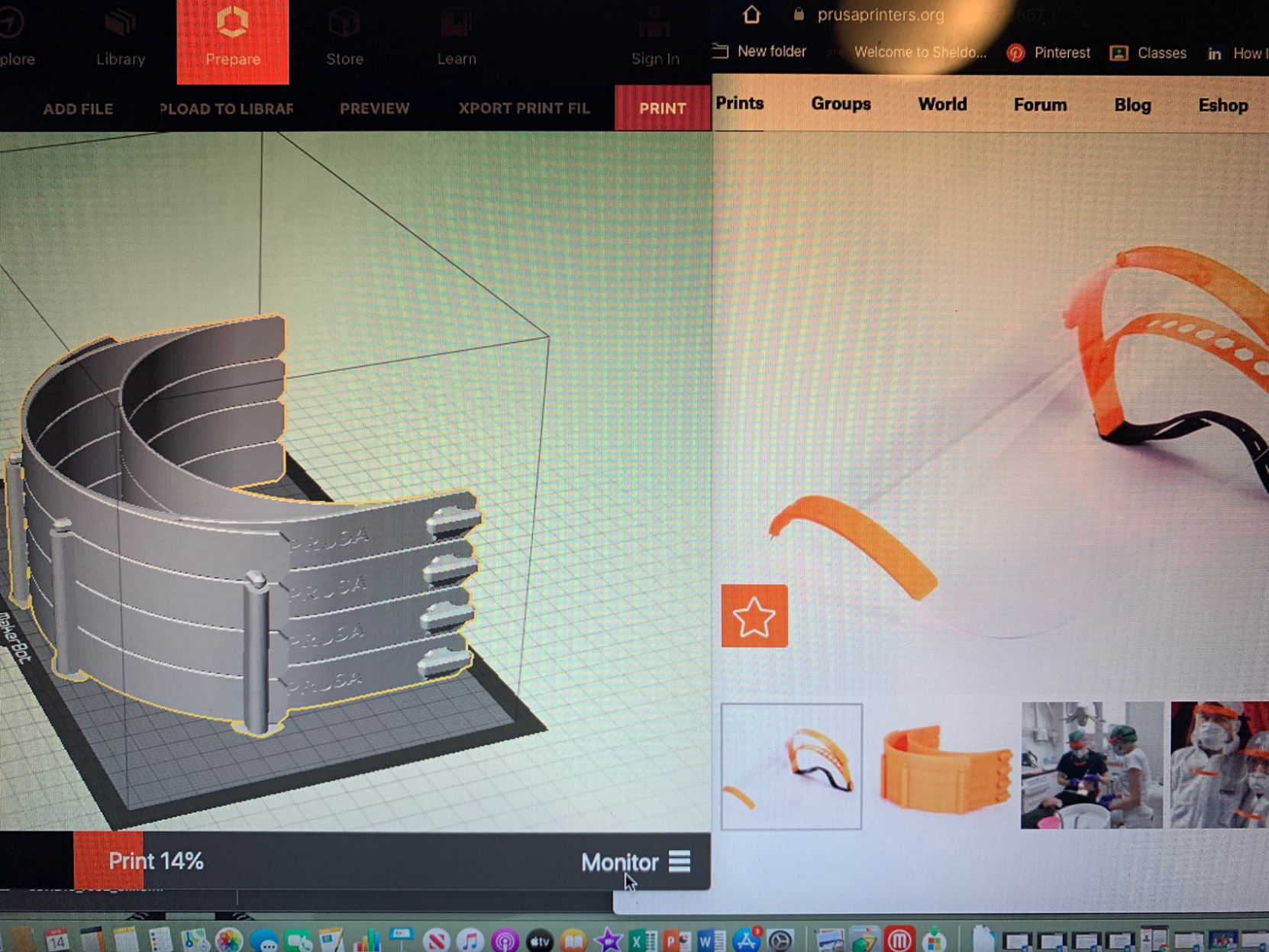Select the dental clinic photo thumbnail
This screenshot has width=1269, height=952.
point(1092,765)
